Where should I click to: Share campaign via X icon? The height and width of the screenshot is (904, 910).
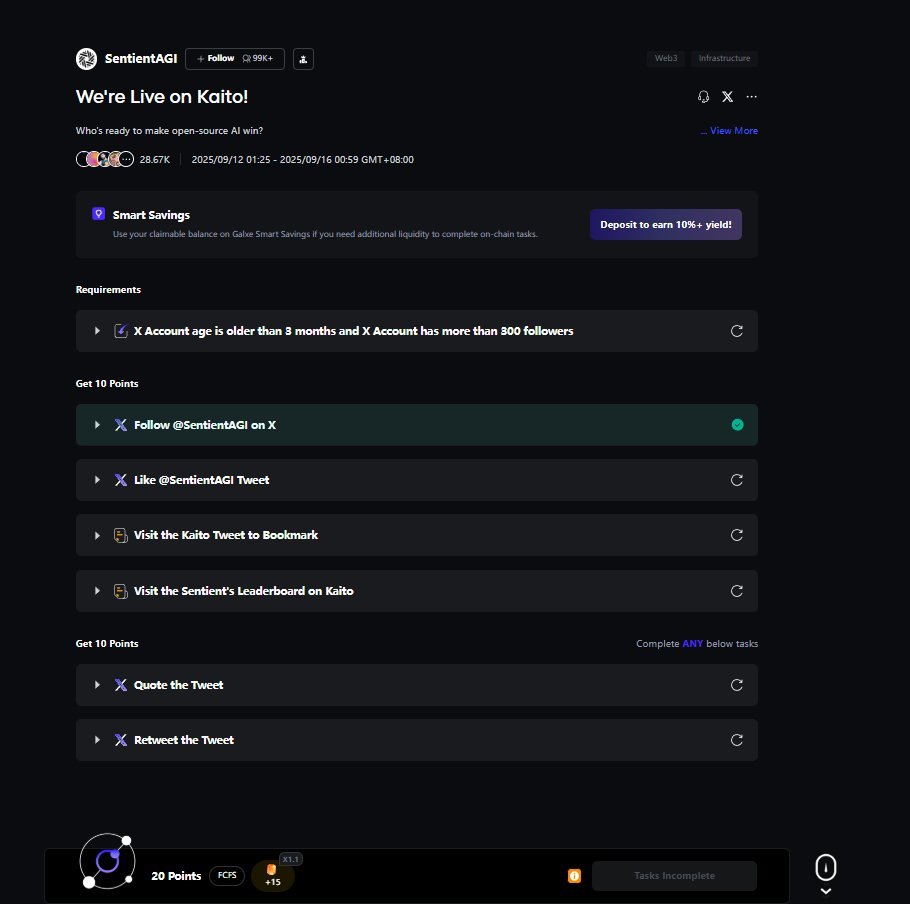click(727, 97)
